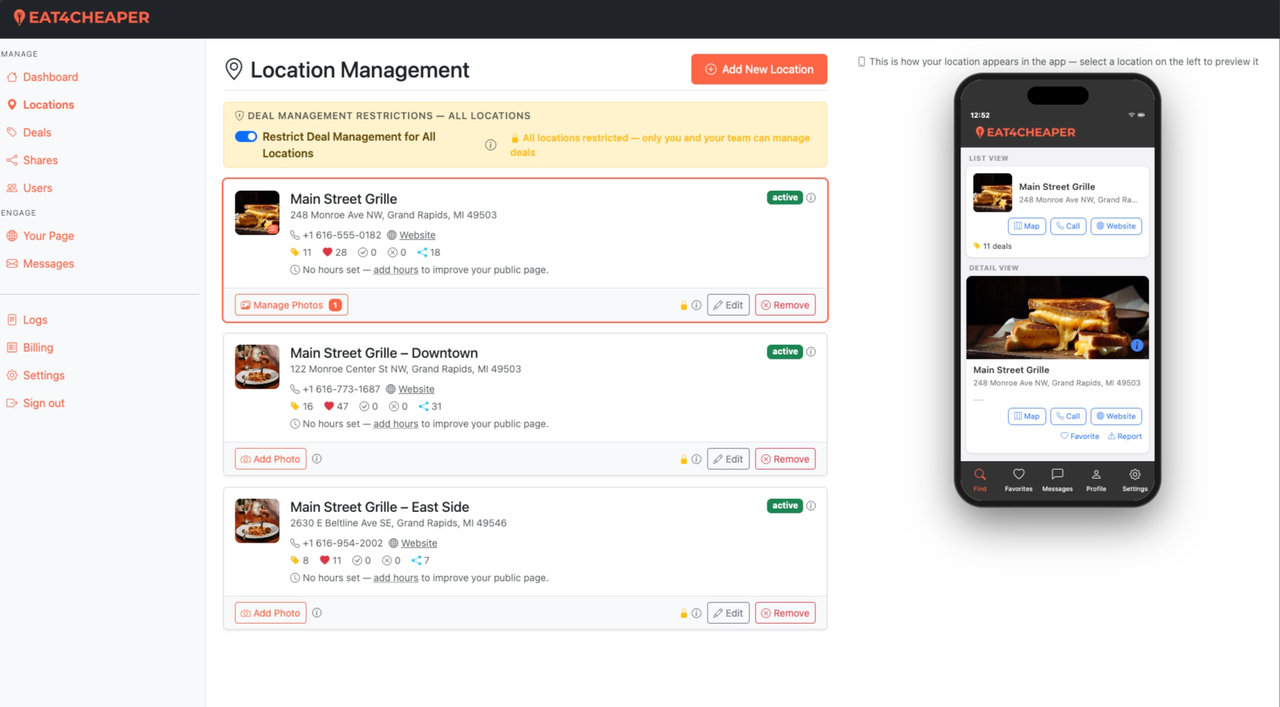The height and width of the screenshot is (707, 1280).
Task: Click Map button in phone detail view
Action: [1027, 416]
